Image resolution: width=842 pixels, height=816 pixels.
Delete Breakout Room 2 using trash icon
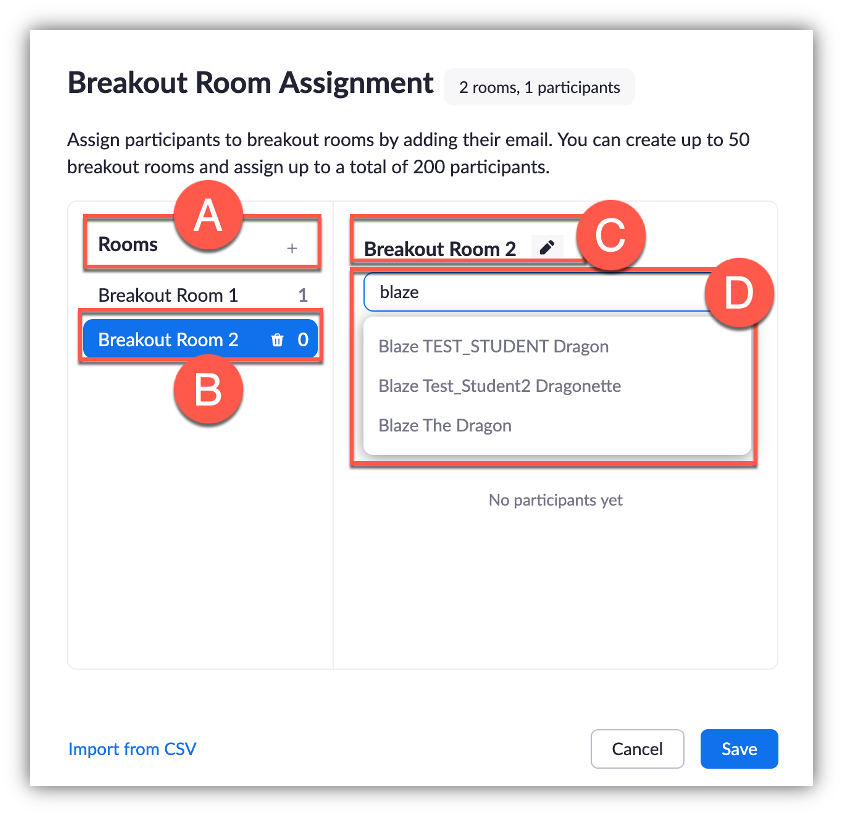pyautogui.click(x=277, y=340)
